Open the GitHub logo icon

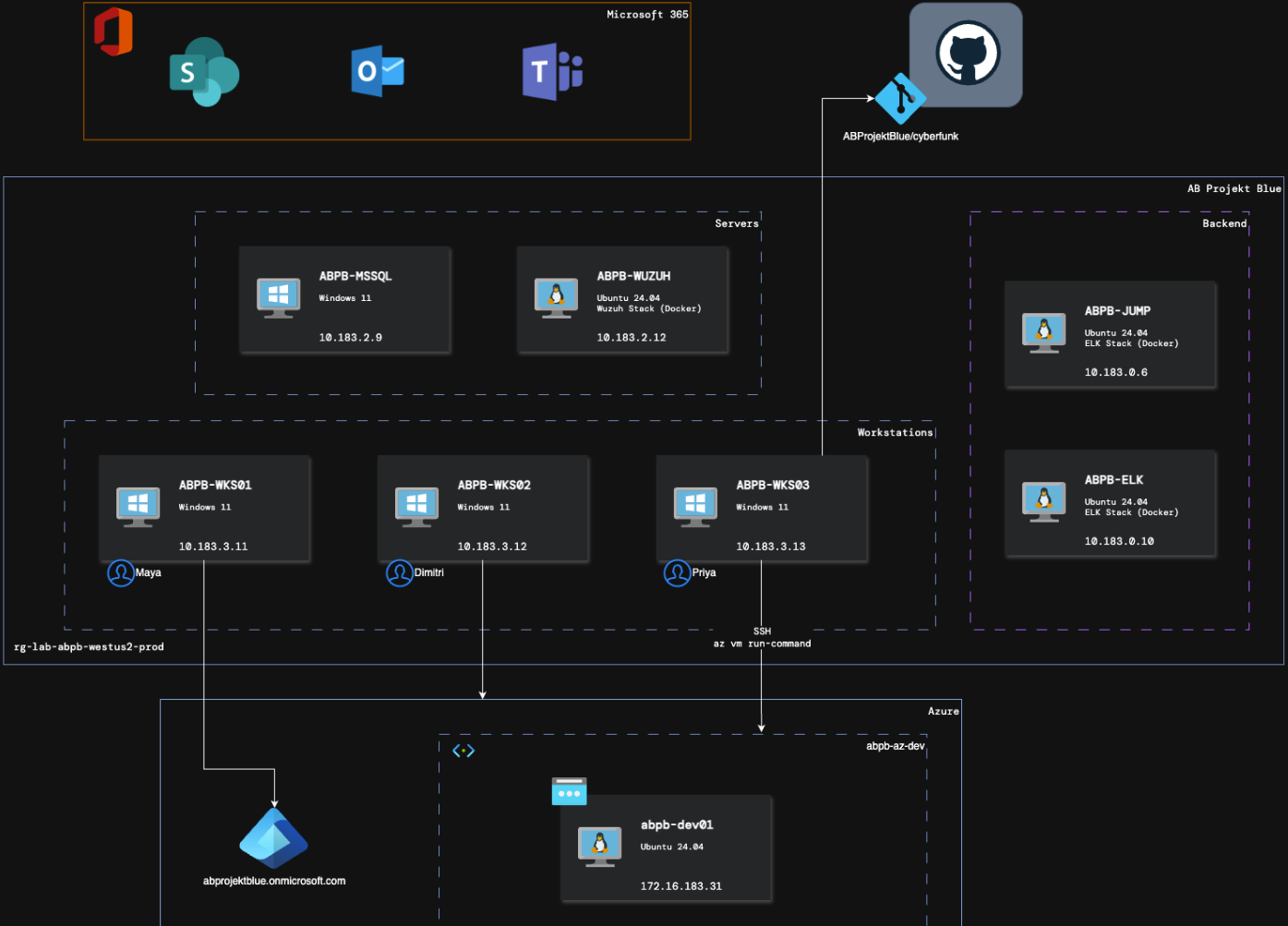tap(967, 54)
